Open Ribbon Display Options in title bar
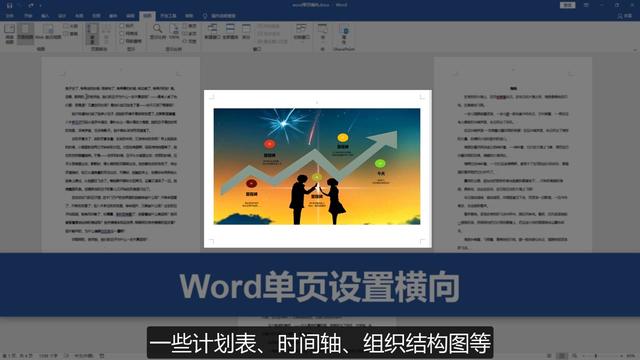Image resolution: width=640 pixels, height=360 pixels. (586, 5)
